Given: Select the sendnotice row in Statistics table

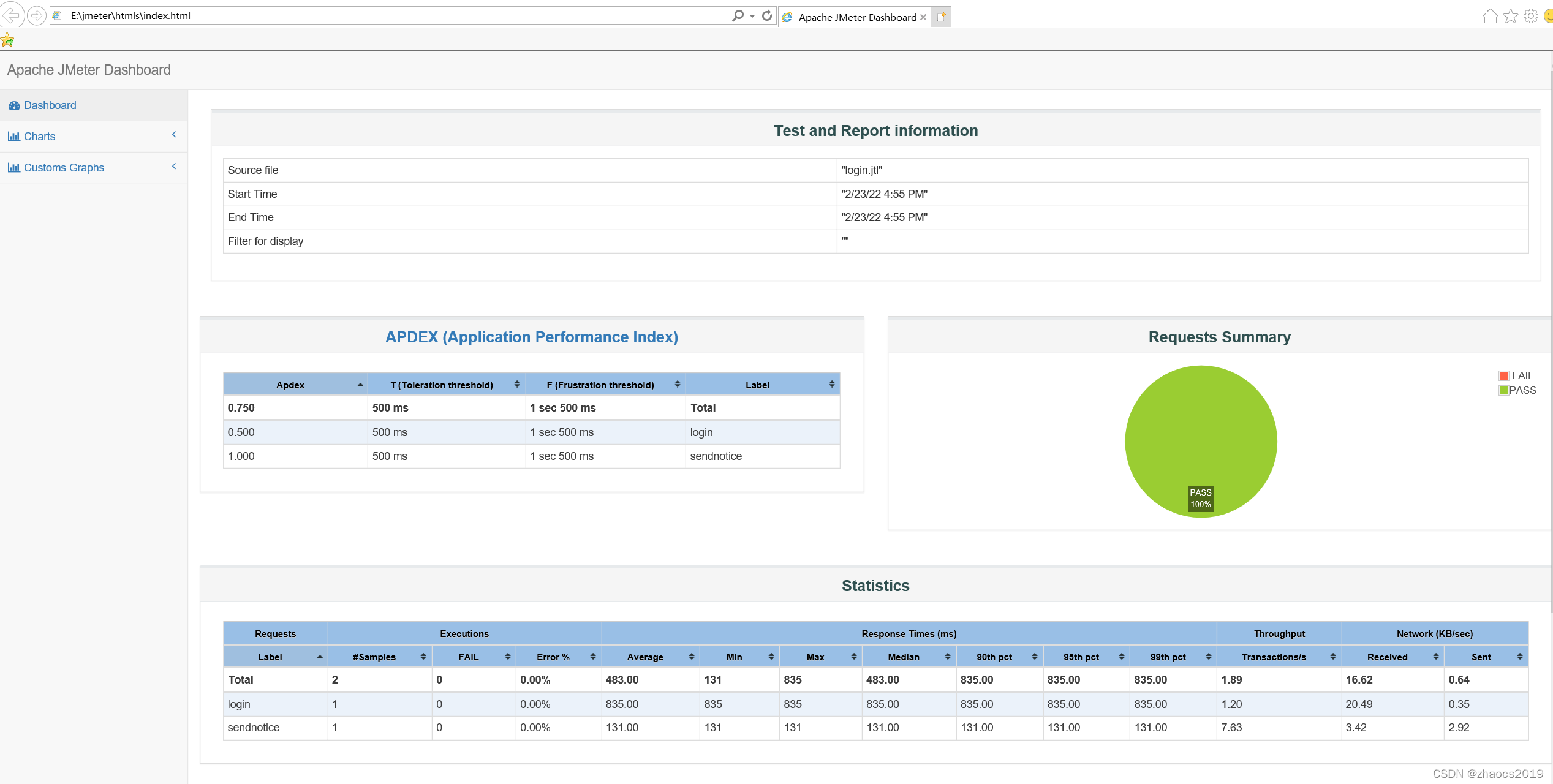Looking at the screenshot, I should click(x=875, y=728).
